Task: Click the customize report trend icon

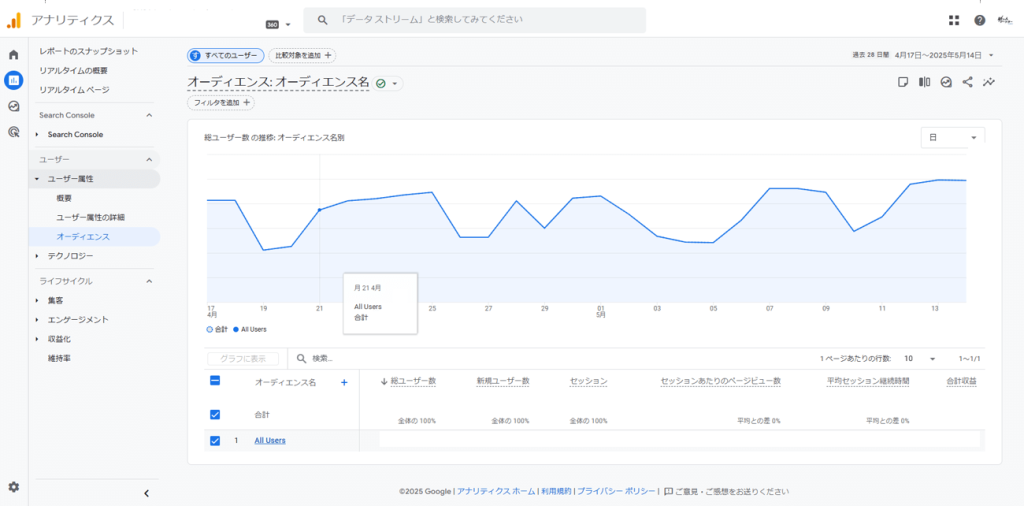Action: 989,82
